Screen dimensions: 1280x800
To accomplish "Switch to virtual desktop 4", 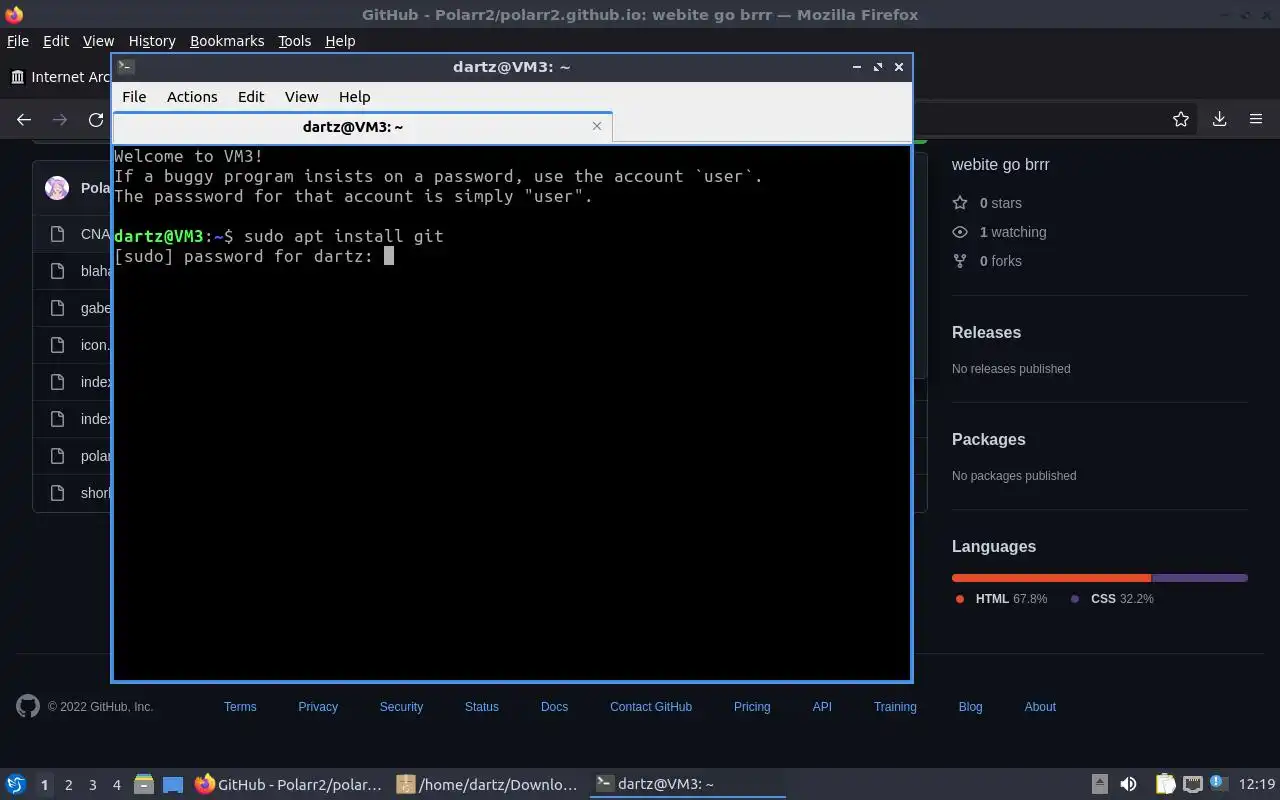I will [x=116, y=785].
